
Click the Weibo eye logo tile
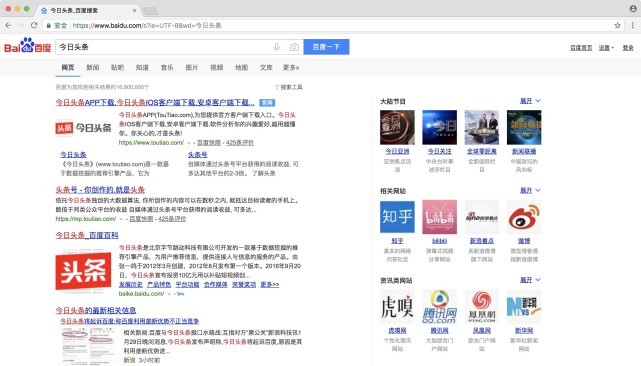[x=524, y=217]
